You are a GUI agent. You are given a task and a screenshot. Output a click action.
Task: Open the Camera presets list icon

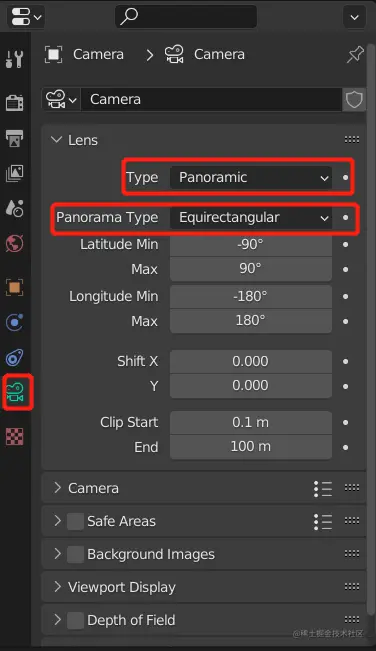(x=323, y=489)
